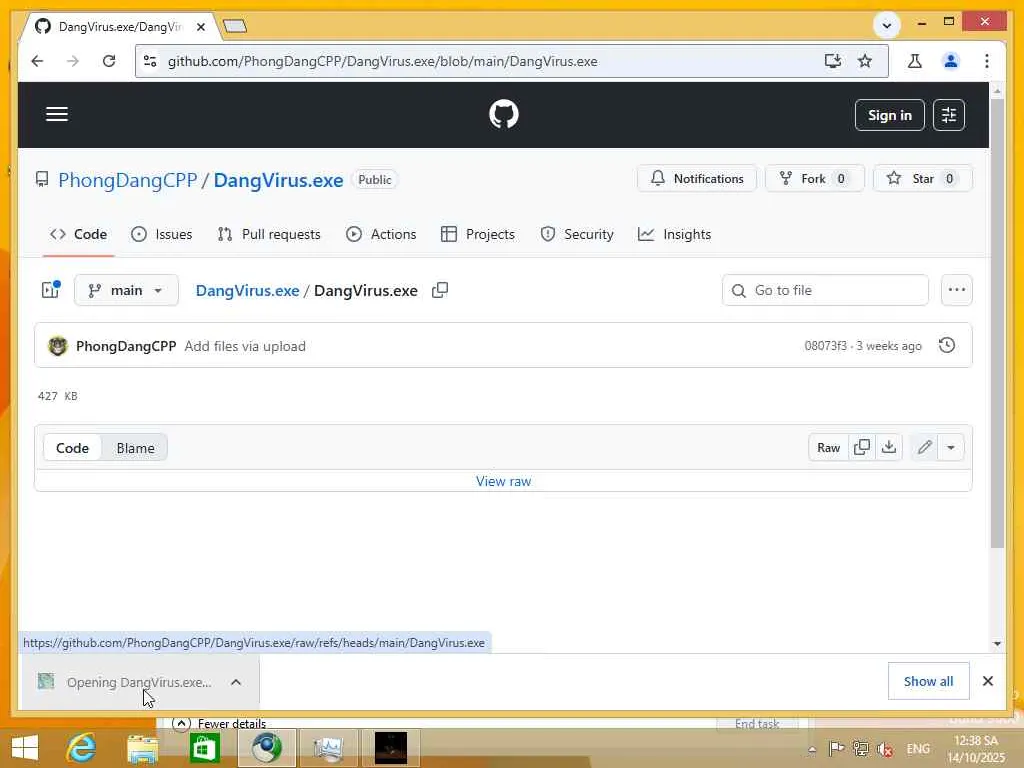Open a new browser tab

pyautogui.click(x=235, y=26)
